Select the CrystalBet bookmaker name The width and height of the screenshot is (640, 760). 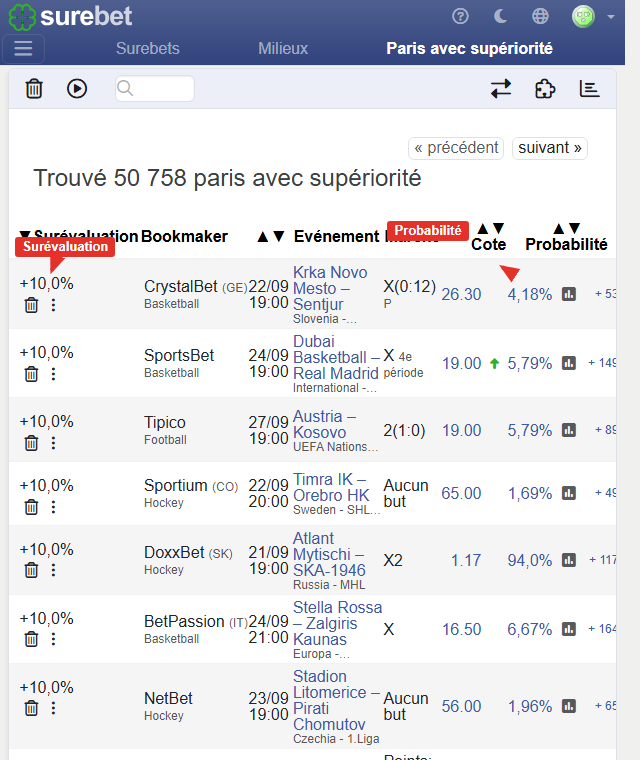click(180, 286)
